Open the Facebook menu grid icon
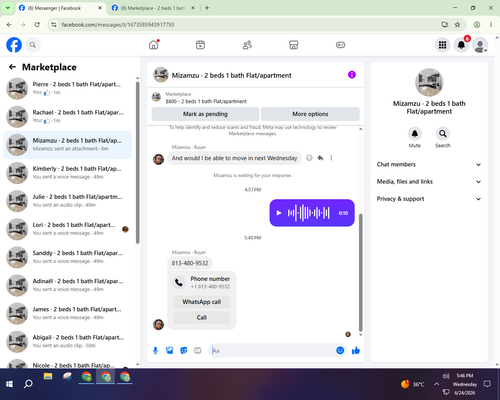 [x=442, y=45]
